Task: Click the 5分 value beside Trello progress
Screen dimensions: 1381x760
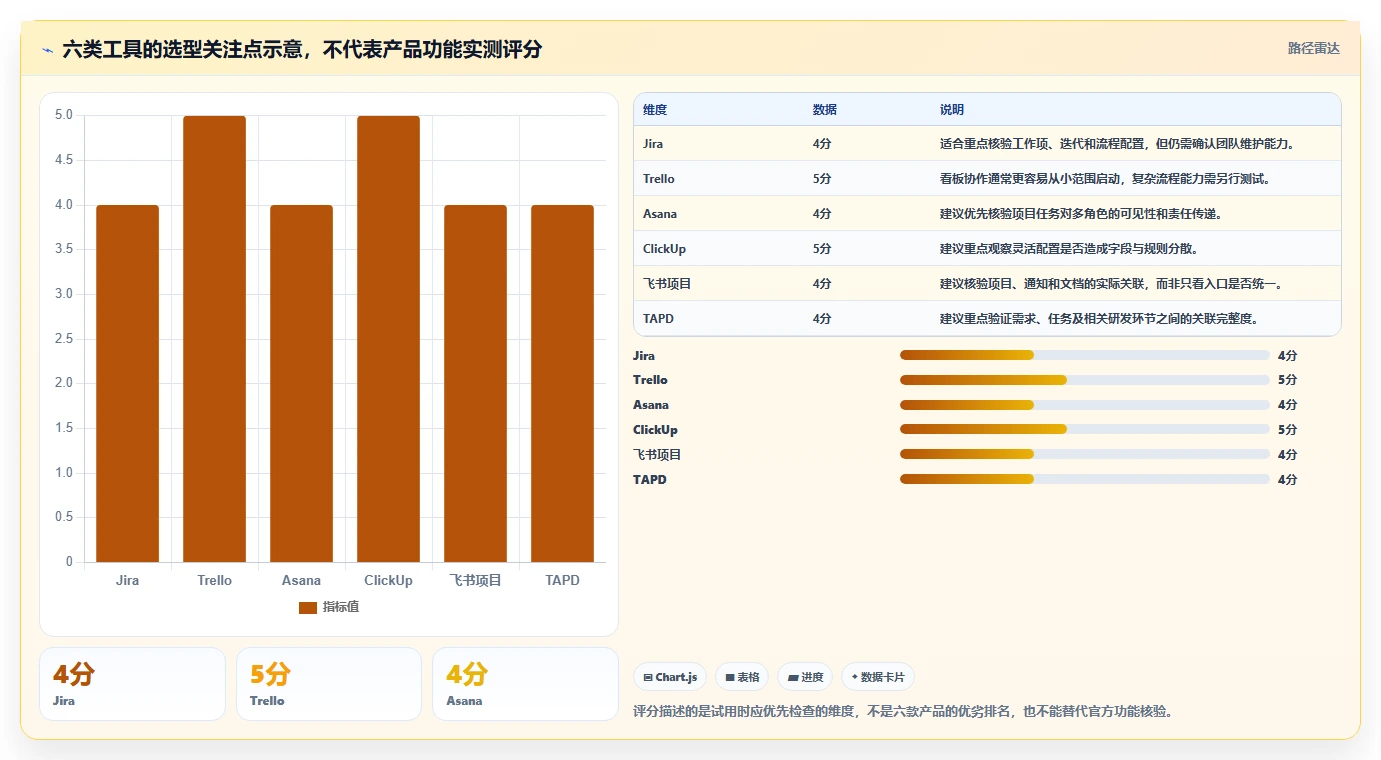Action: pos(1287,380)
